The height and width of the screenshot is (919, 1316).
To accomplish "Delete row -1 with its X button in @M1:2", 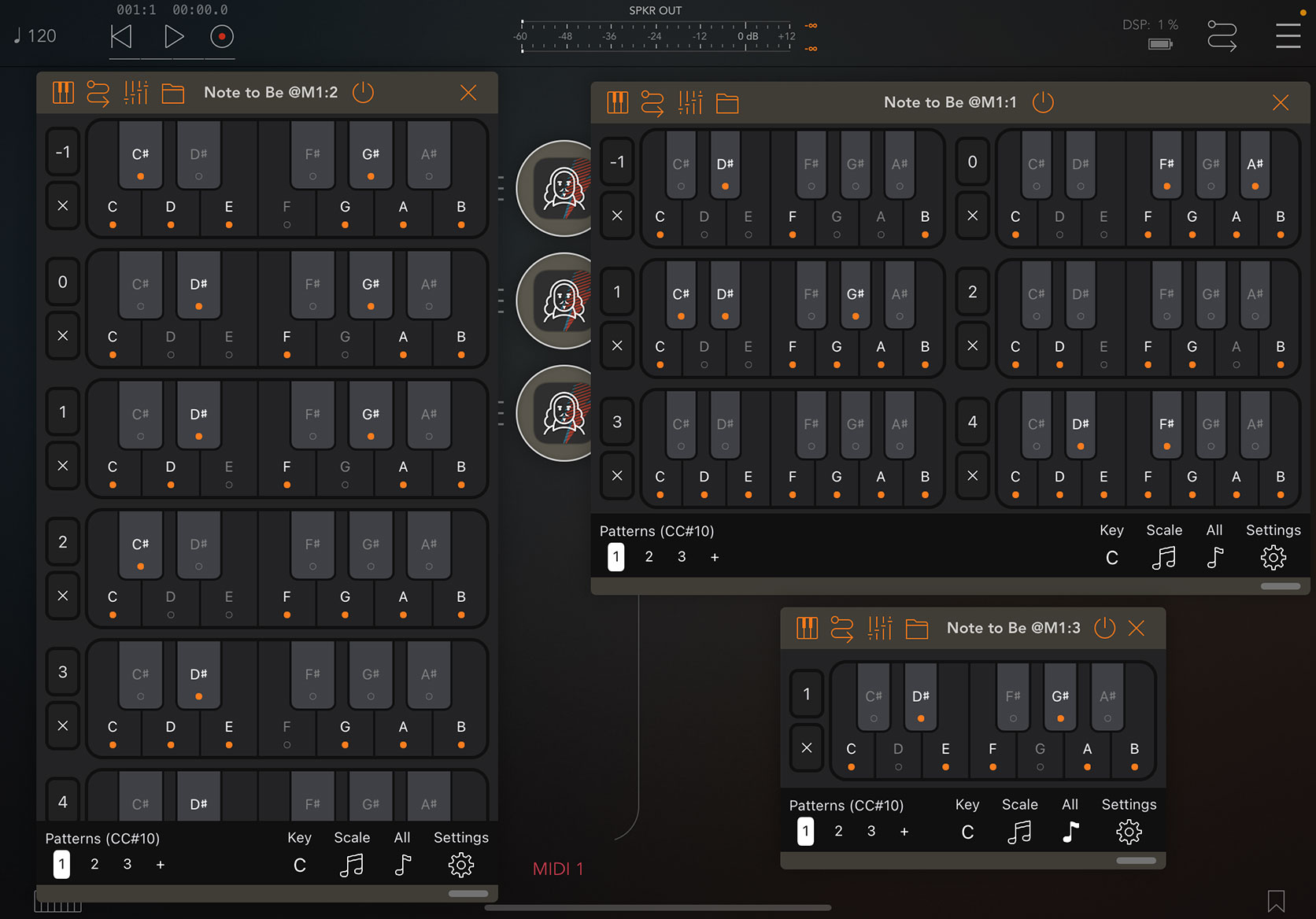I will 63,205.
